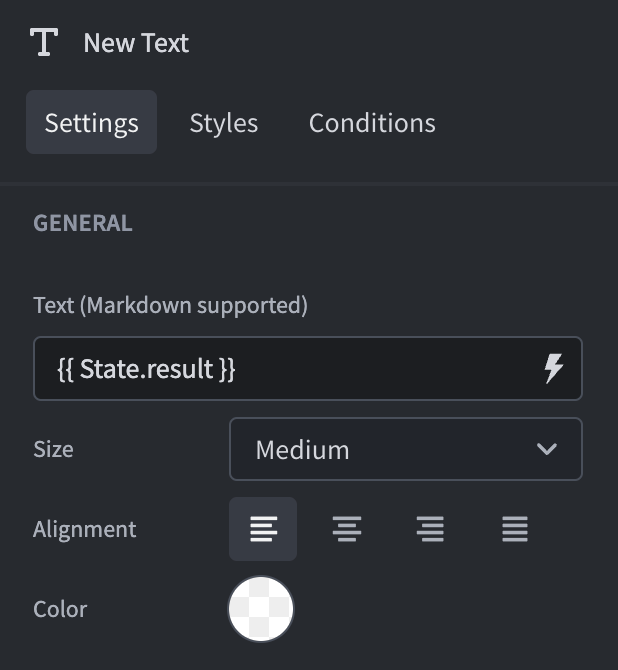Click the Alignment setting label
Viewport: 618px width, 670px height.
pyautogui.click(x=85, y=529)
